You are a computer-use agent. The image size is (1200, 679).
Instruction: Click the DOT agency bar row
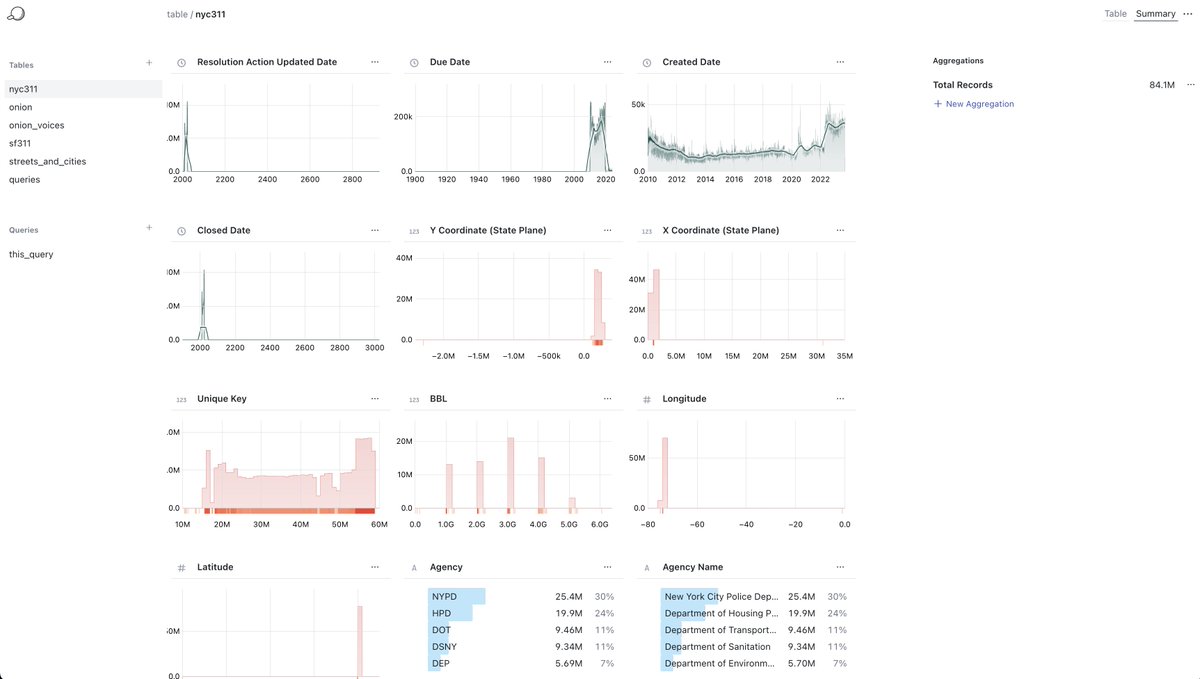520,630
